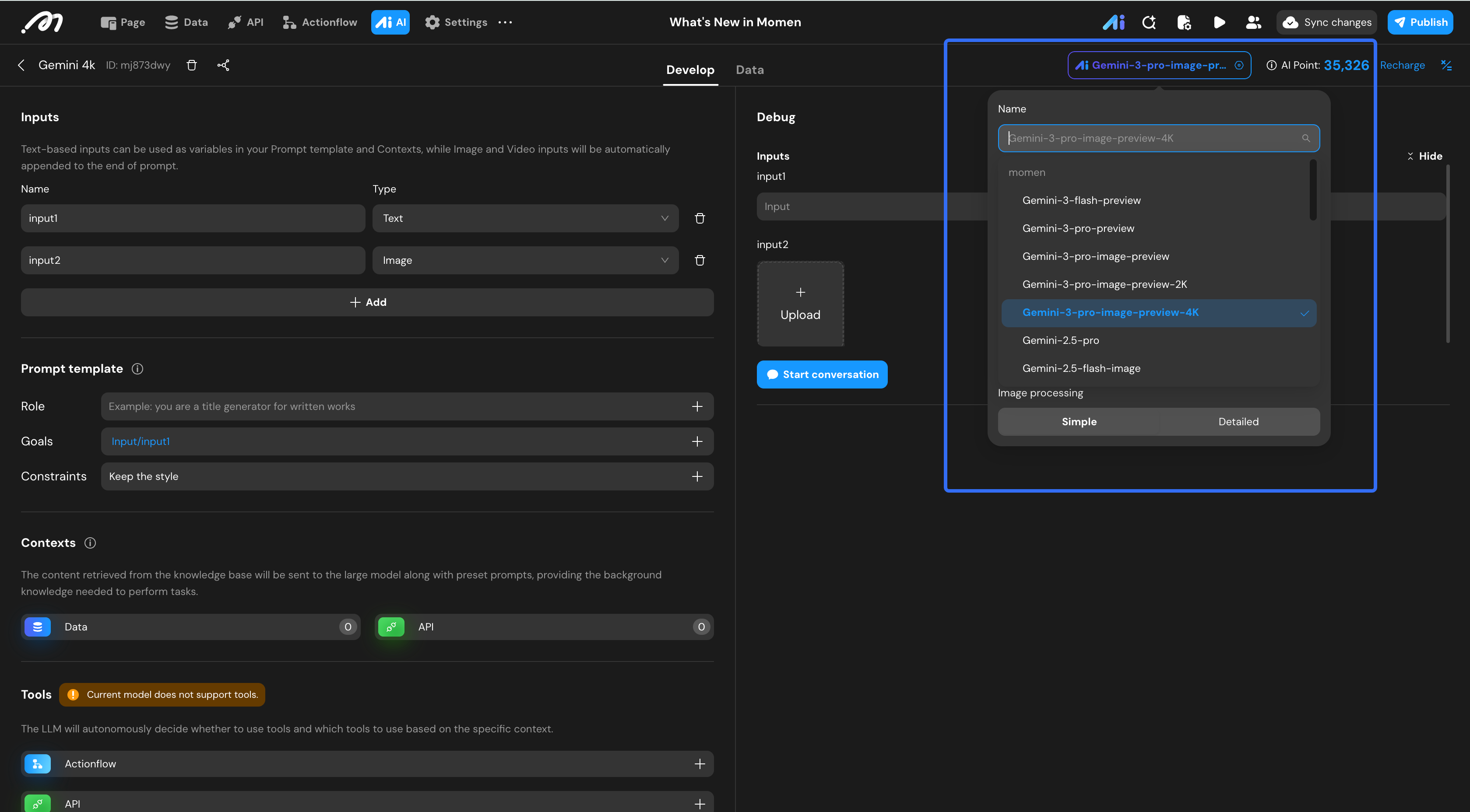Image resolution: width=1470 pixels, height=812 pixels.
Task: Expand the input1 Text type dropdown
Action: pyautogui.click(x=525, y=218)
